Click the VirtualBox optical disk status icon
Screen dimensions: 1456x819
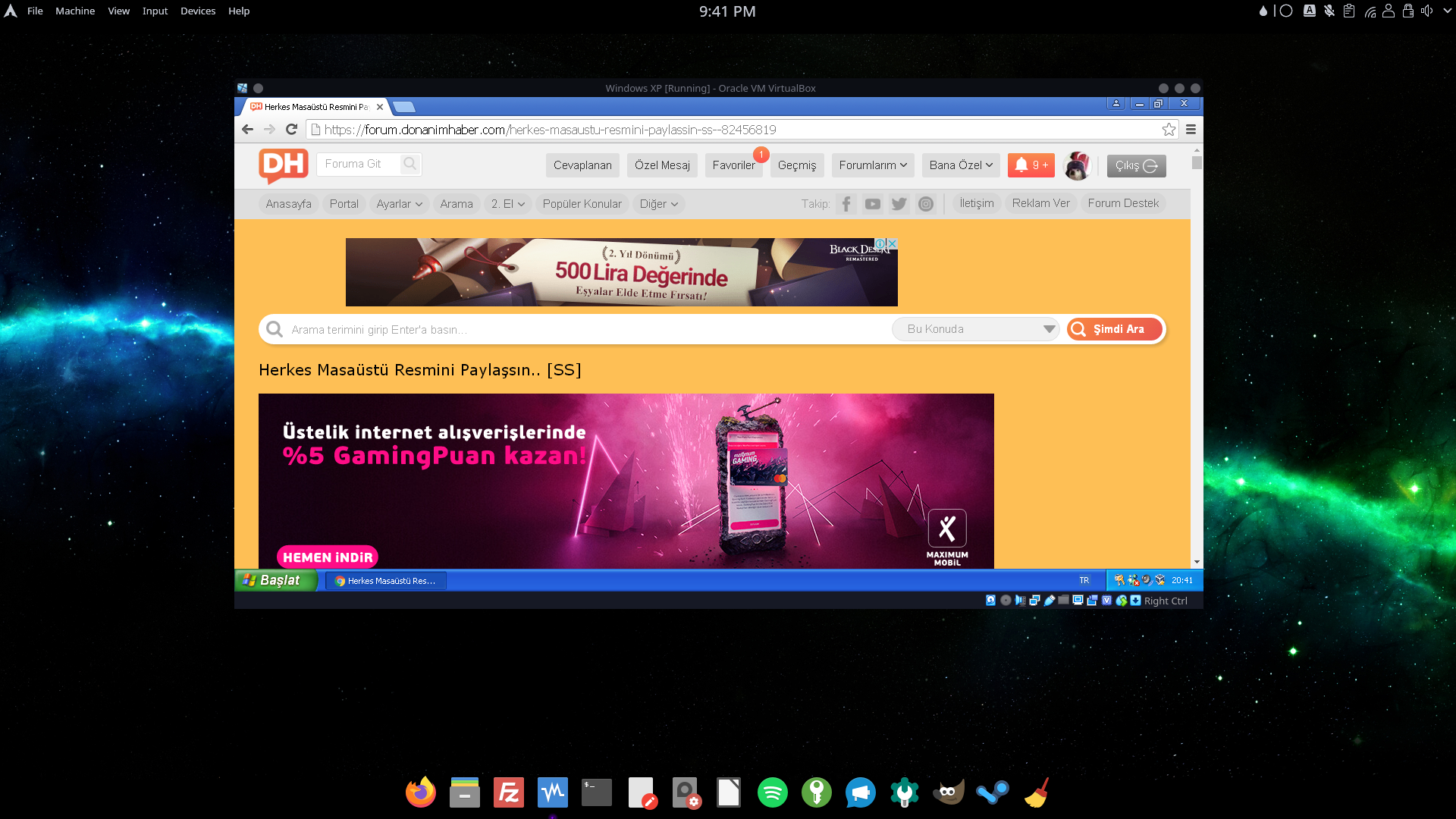tap(1006, 601)
